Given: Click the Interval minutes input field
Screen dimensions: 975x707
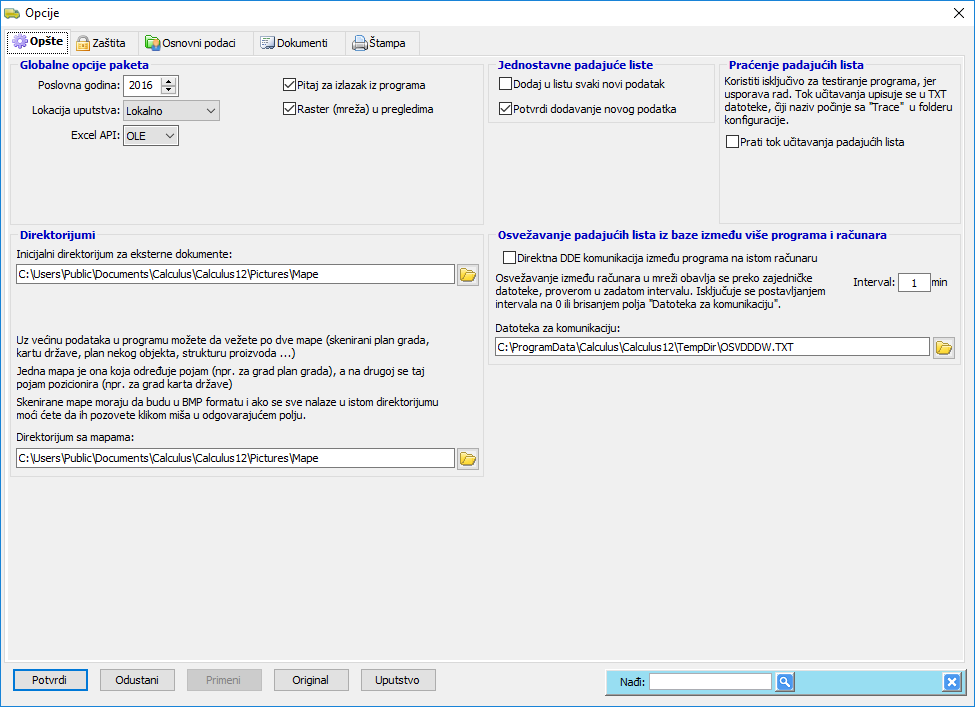Looking at the screenshot, I should tap(913, 282).
